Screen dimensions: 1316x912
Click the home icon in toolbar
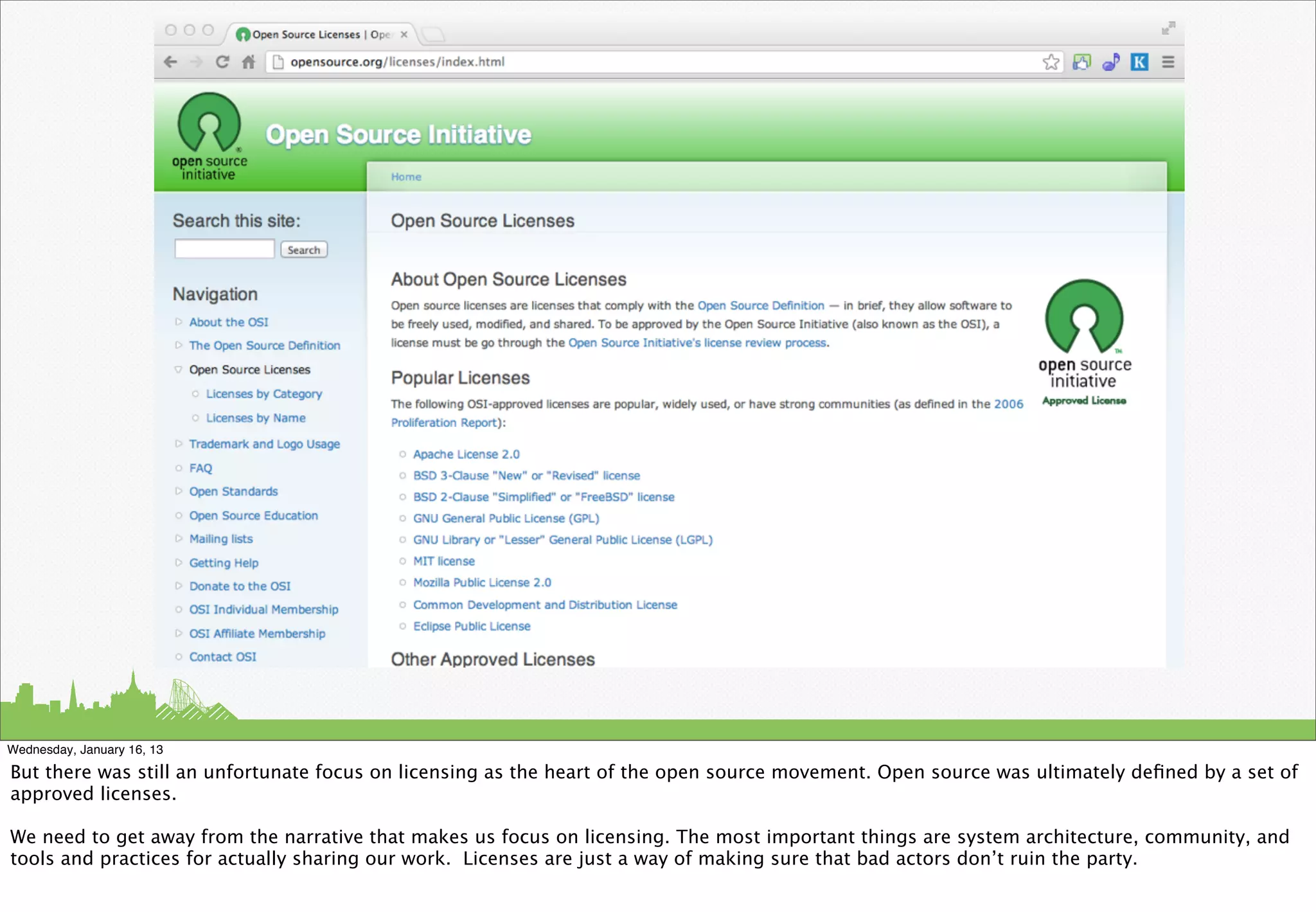[x=249, y=62]
